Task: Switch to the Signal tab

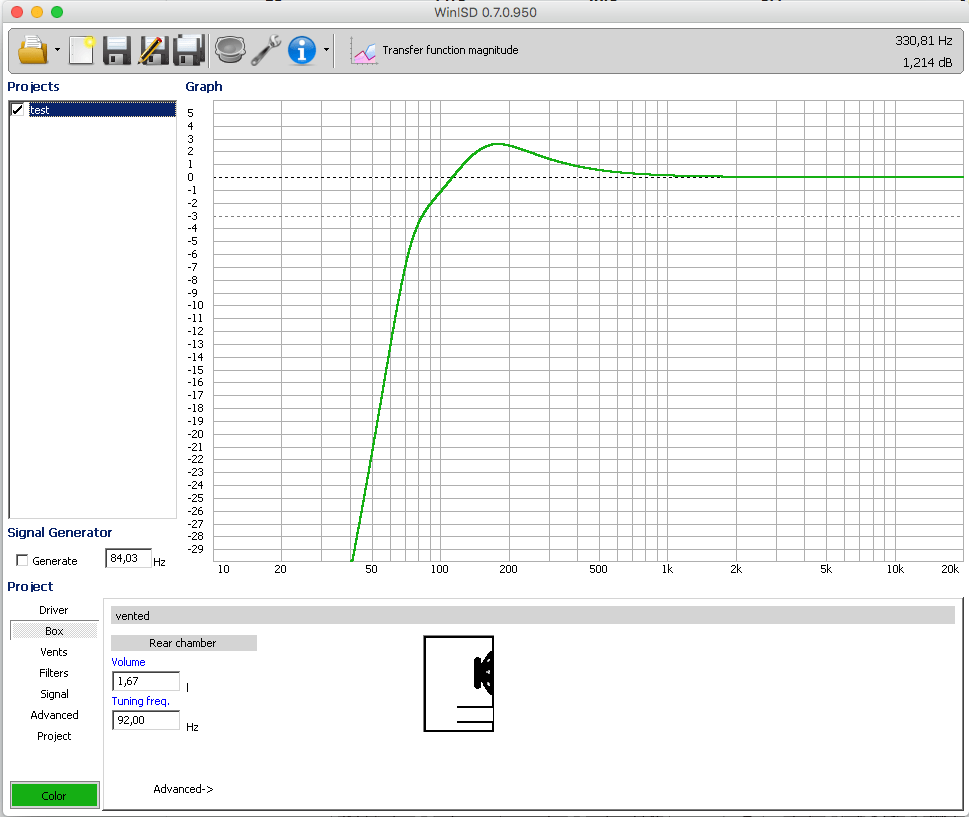Action: (54, 694)
